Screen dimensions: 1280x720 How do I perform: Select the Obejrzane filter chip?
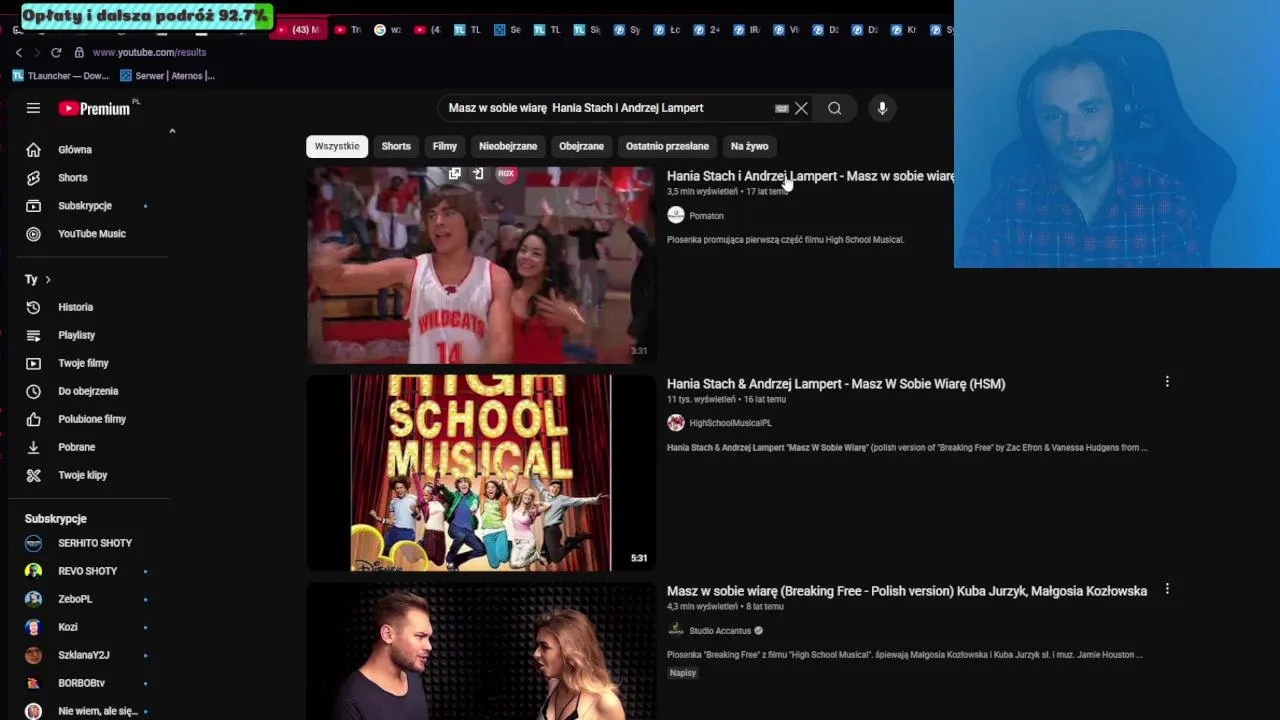pyautogui.click(x=581, y=146)
